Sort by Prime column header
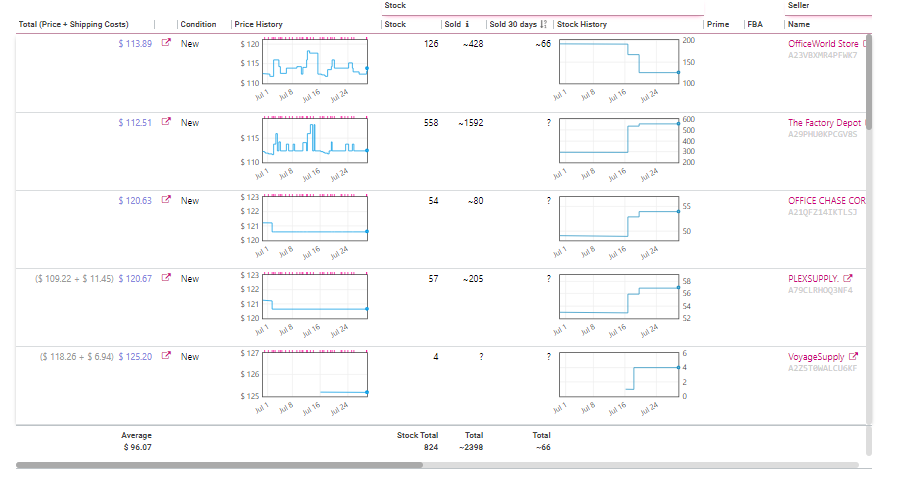Viewport: 907px width, 495px height. click(x=718, y=24)
